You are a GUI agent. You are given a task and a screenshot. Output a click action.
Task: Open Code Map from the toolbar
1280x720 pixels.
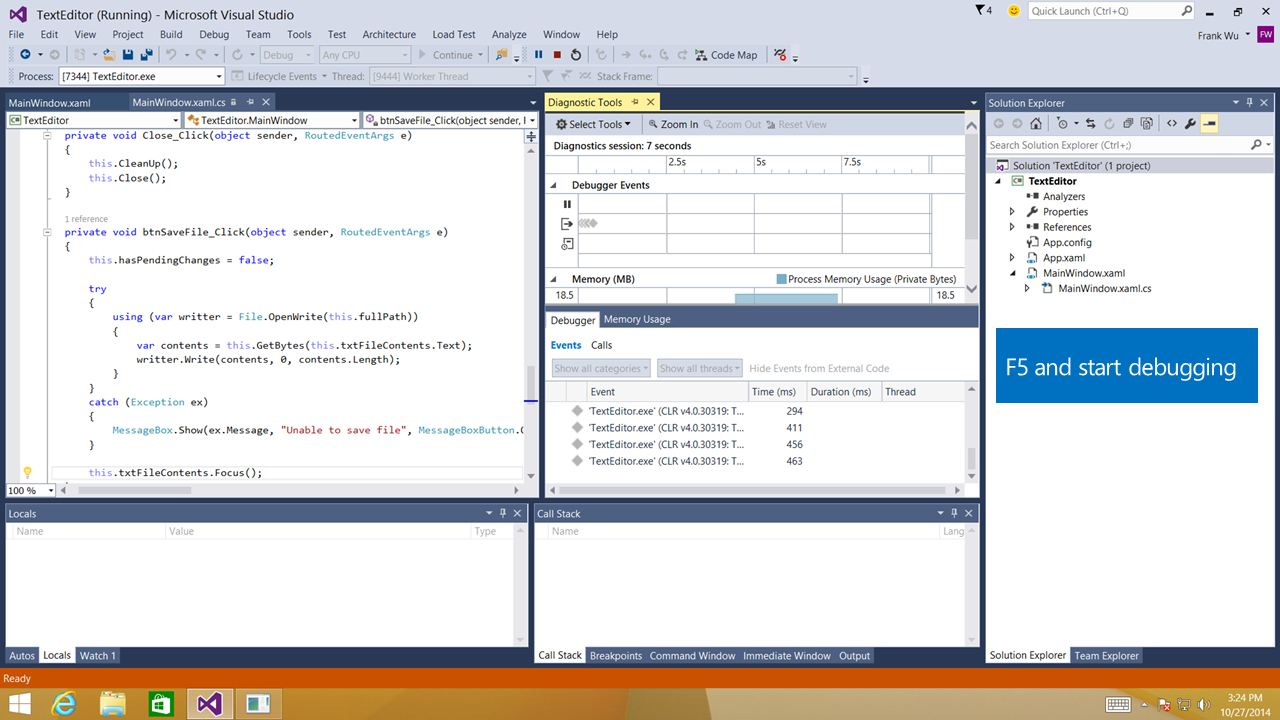[x=726, y=55]
